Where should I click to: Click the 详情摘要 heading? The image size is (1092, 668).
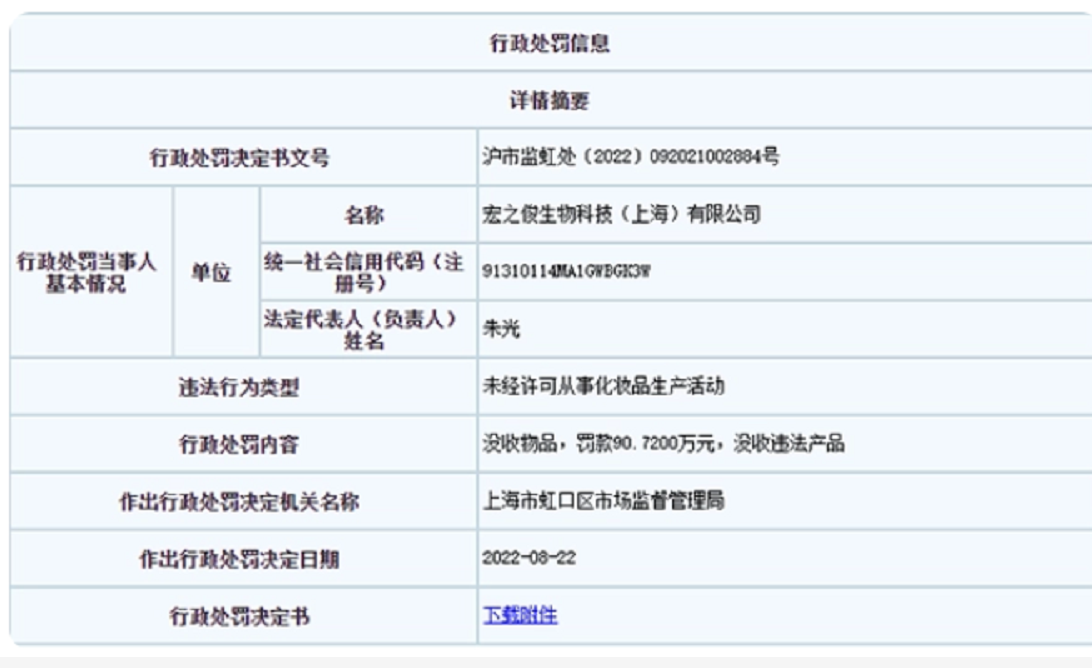[x=549, y=100]
